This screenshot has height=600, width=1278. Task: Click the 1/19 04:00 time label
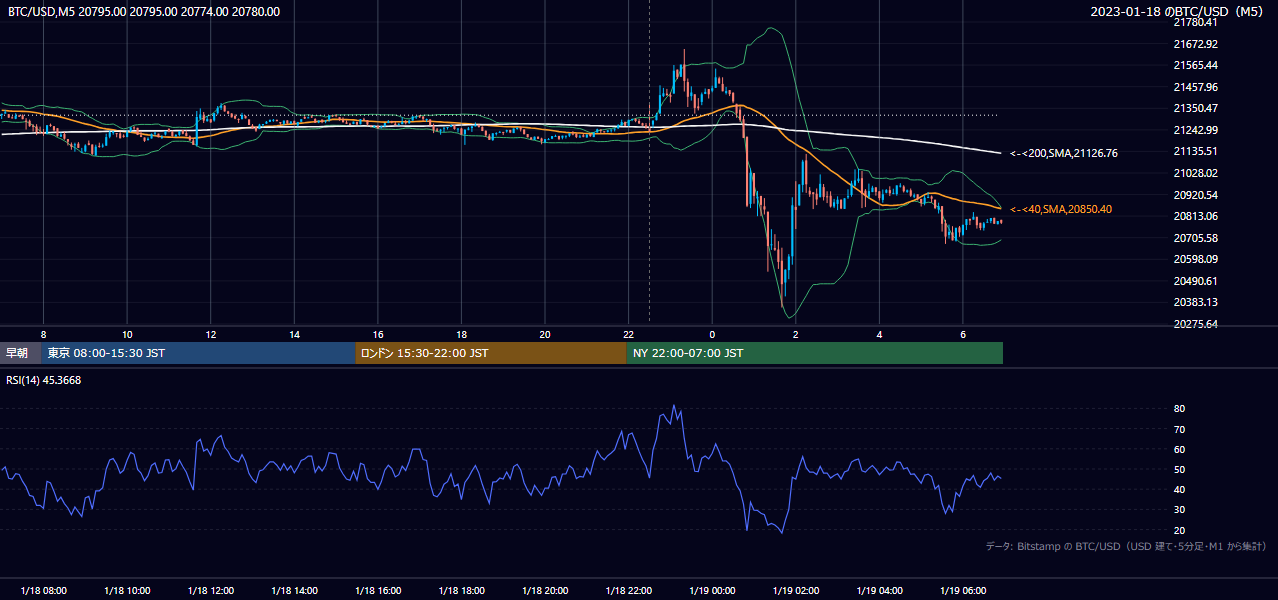[879, 591]
